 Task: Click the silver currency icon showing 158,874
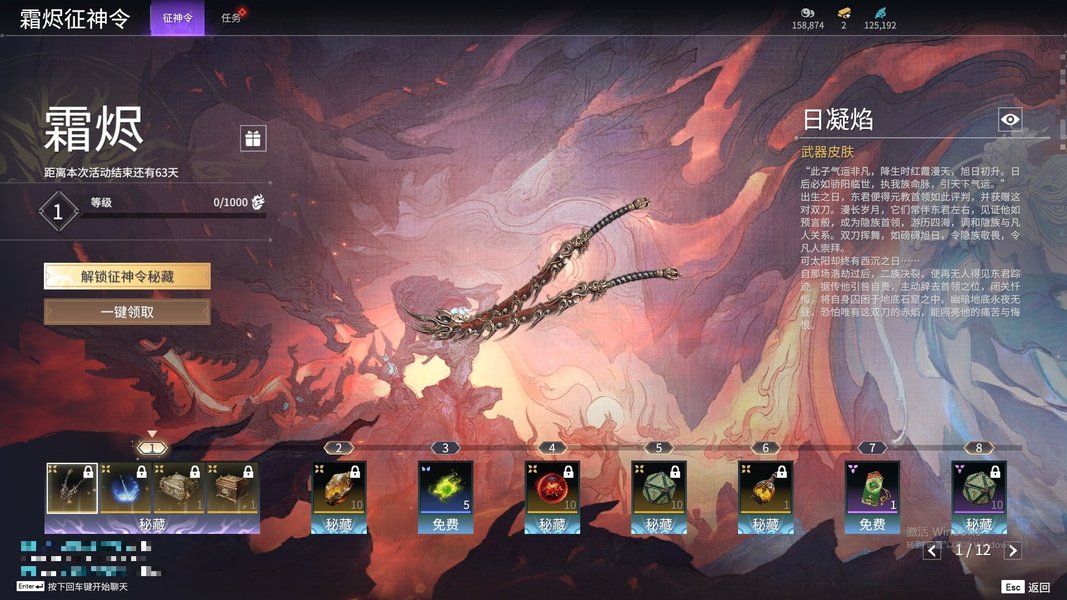pyautogui.click(x=808, y=12)
